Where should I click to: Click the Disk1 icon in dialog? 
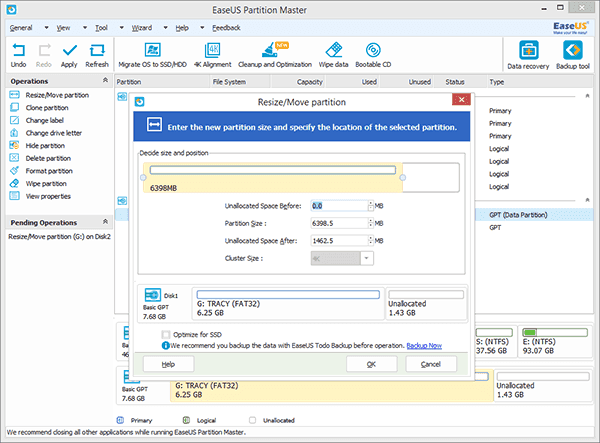(x=153, y=295)
